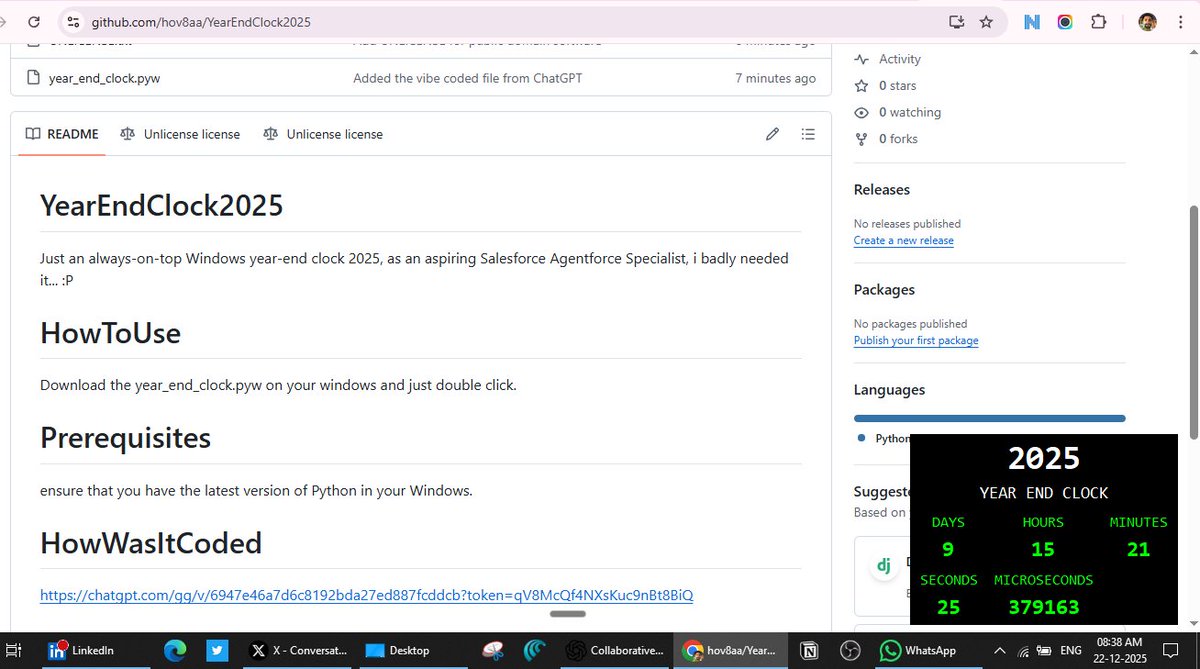
Task: Open the repository Activity link
Action: point(888,59)
